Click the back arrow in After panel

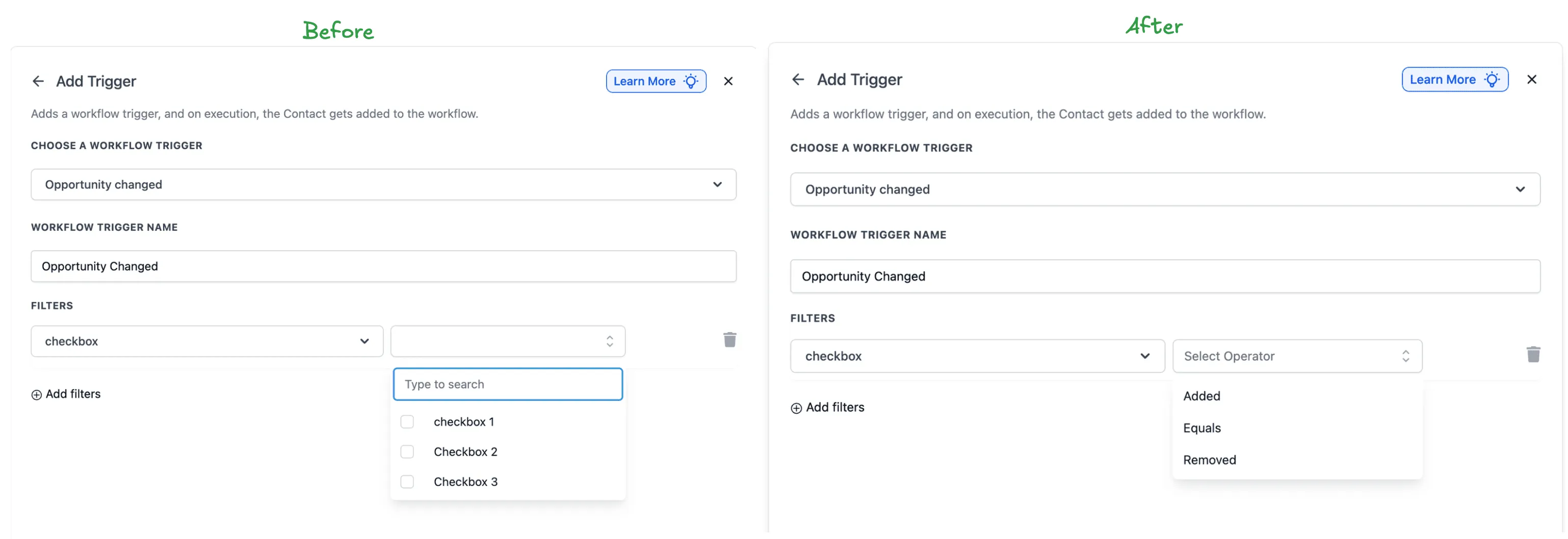[798, 79]
